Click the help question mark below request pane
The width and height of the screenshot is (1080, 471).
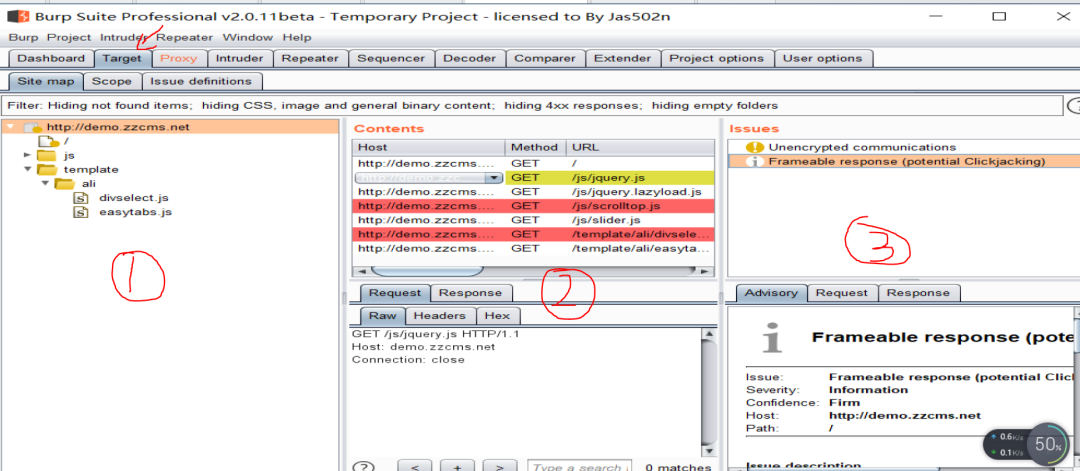pyautogui.click(x=362, y=467)
